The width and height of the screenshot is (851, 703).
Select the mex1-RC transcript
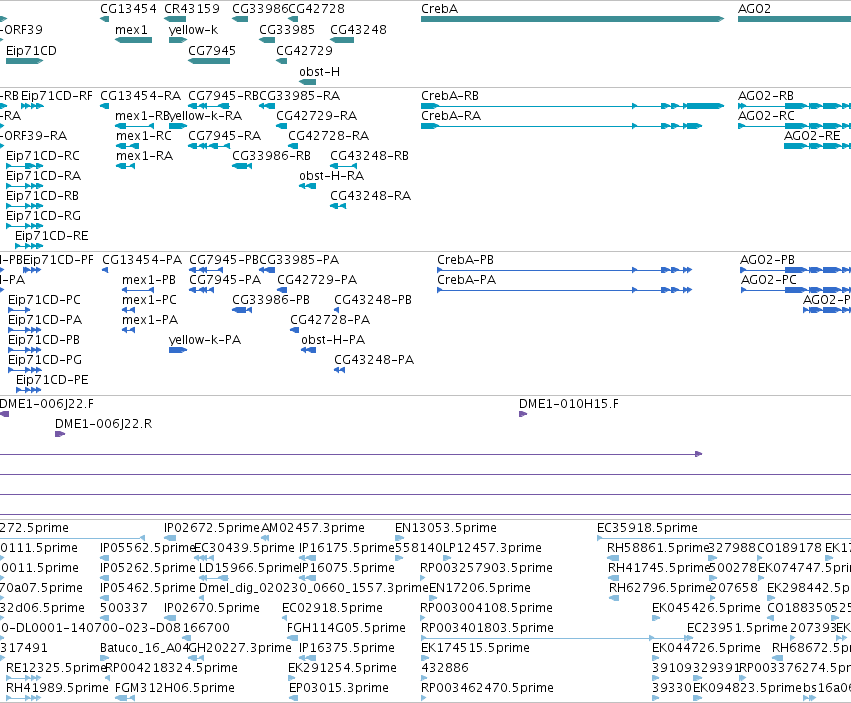pyautogui.click(x=128, y=146)
